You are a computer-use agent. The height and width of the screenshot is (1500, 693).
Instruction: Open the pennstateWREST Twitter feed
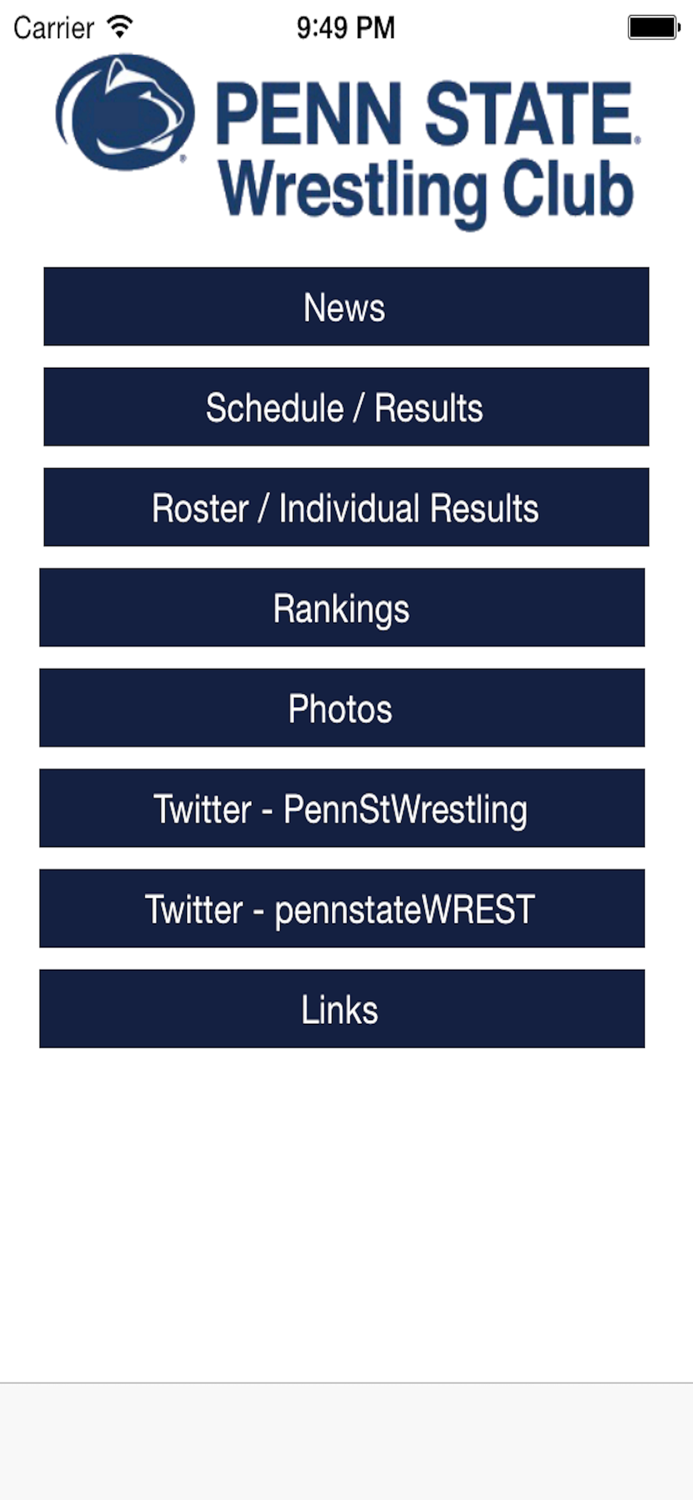(342, 908)
